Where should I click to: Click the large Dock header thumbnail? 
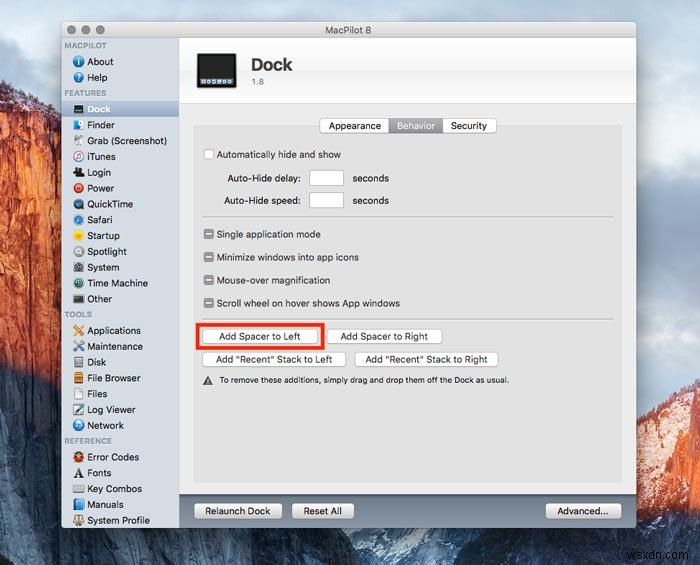point(217,71)
